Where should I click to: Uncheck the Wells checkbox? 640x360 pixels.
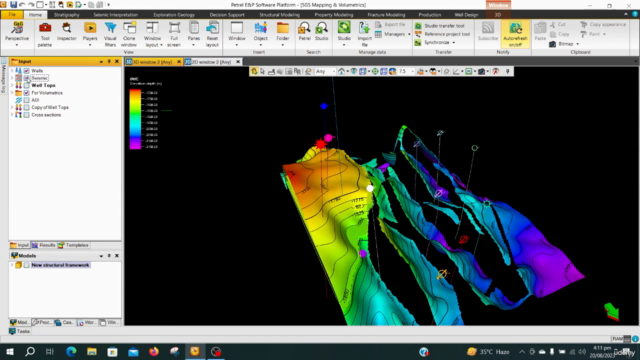27,71
